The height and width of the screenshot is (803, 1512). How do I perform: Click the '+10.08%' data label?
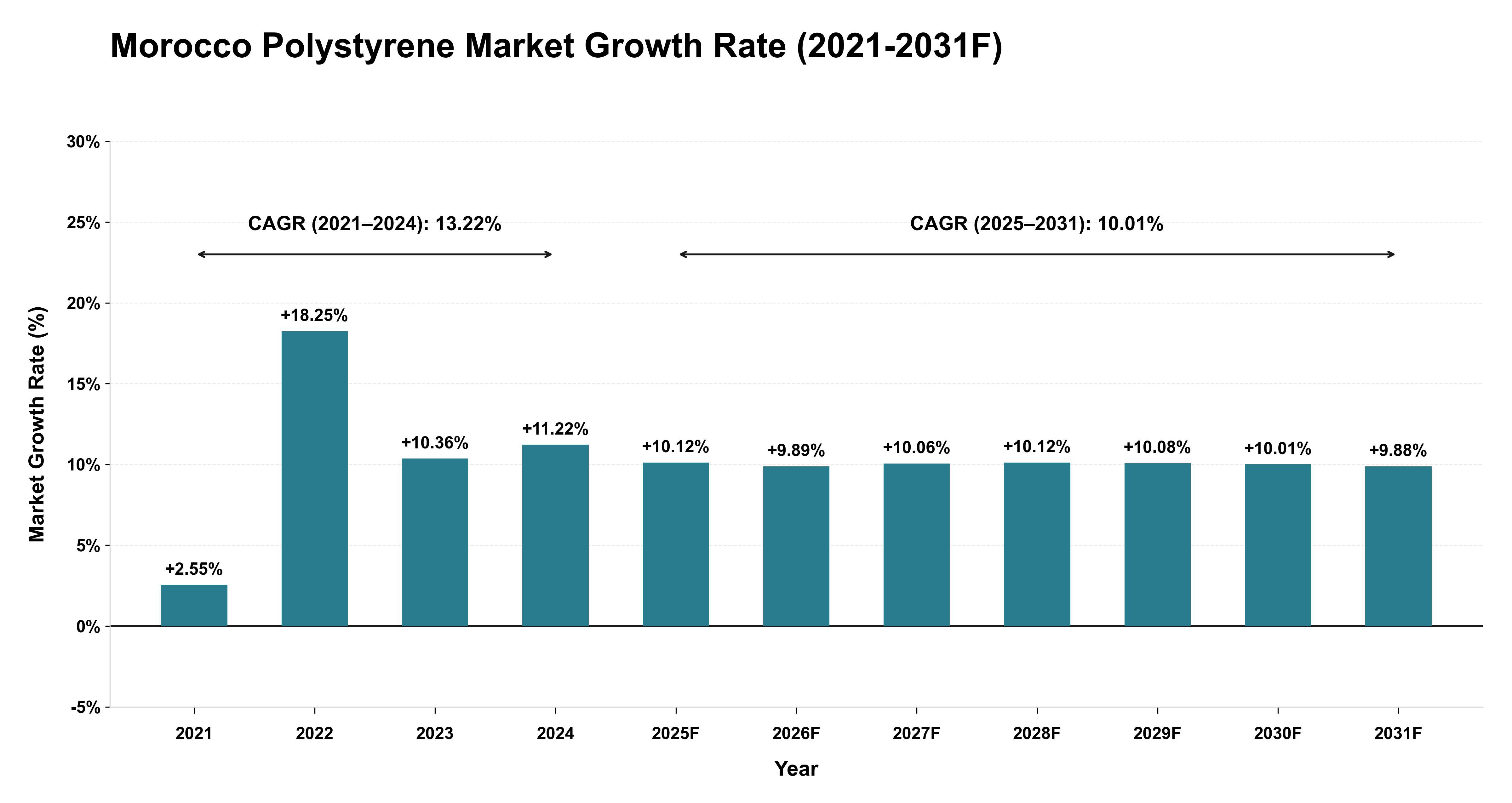(x=1157, y=447)
